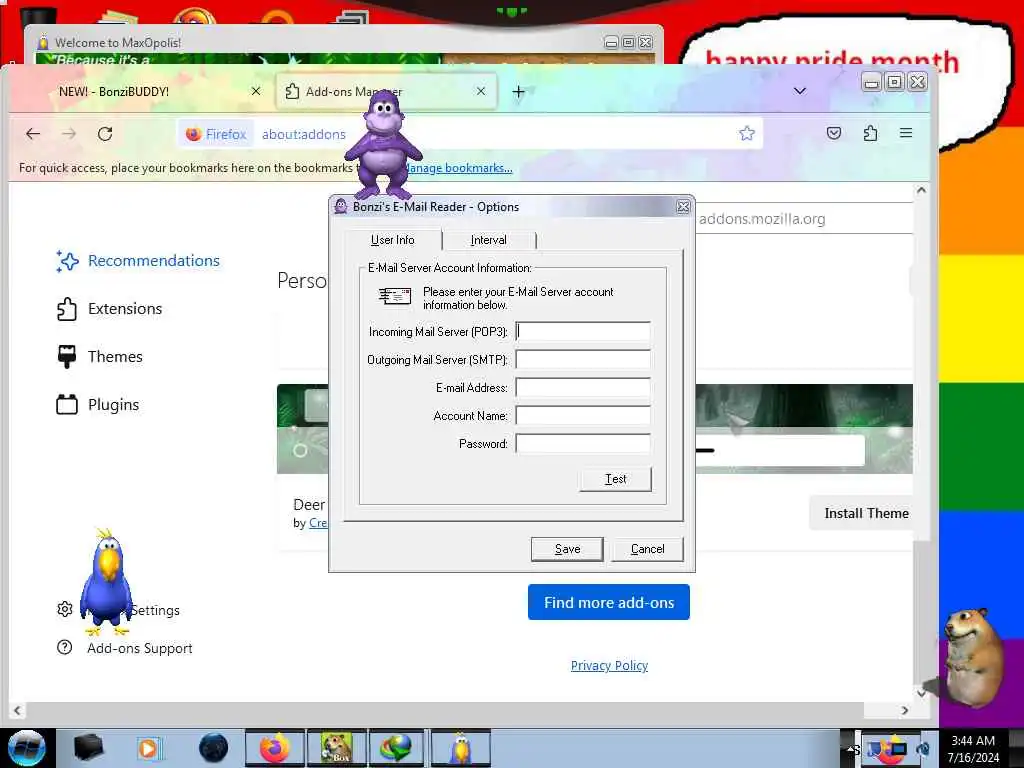Open the Privacy Policy link

click(609, 665)
